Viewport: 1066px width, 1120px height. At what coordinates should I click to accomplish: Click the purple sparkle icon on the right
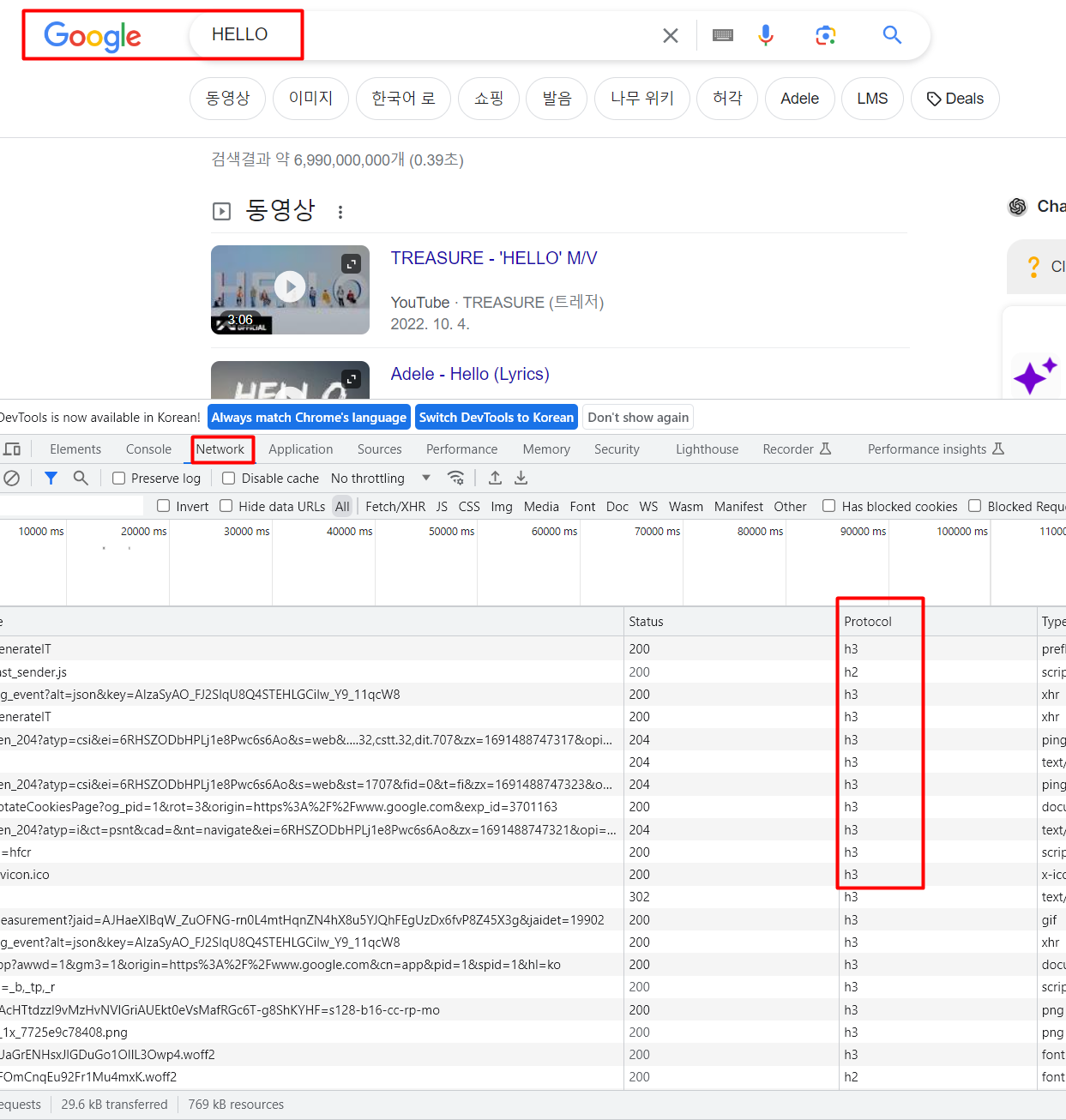click(x=1035, y=376)
